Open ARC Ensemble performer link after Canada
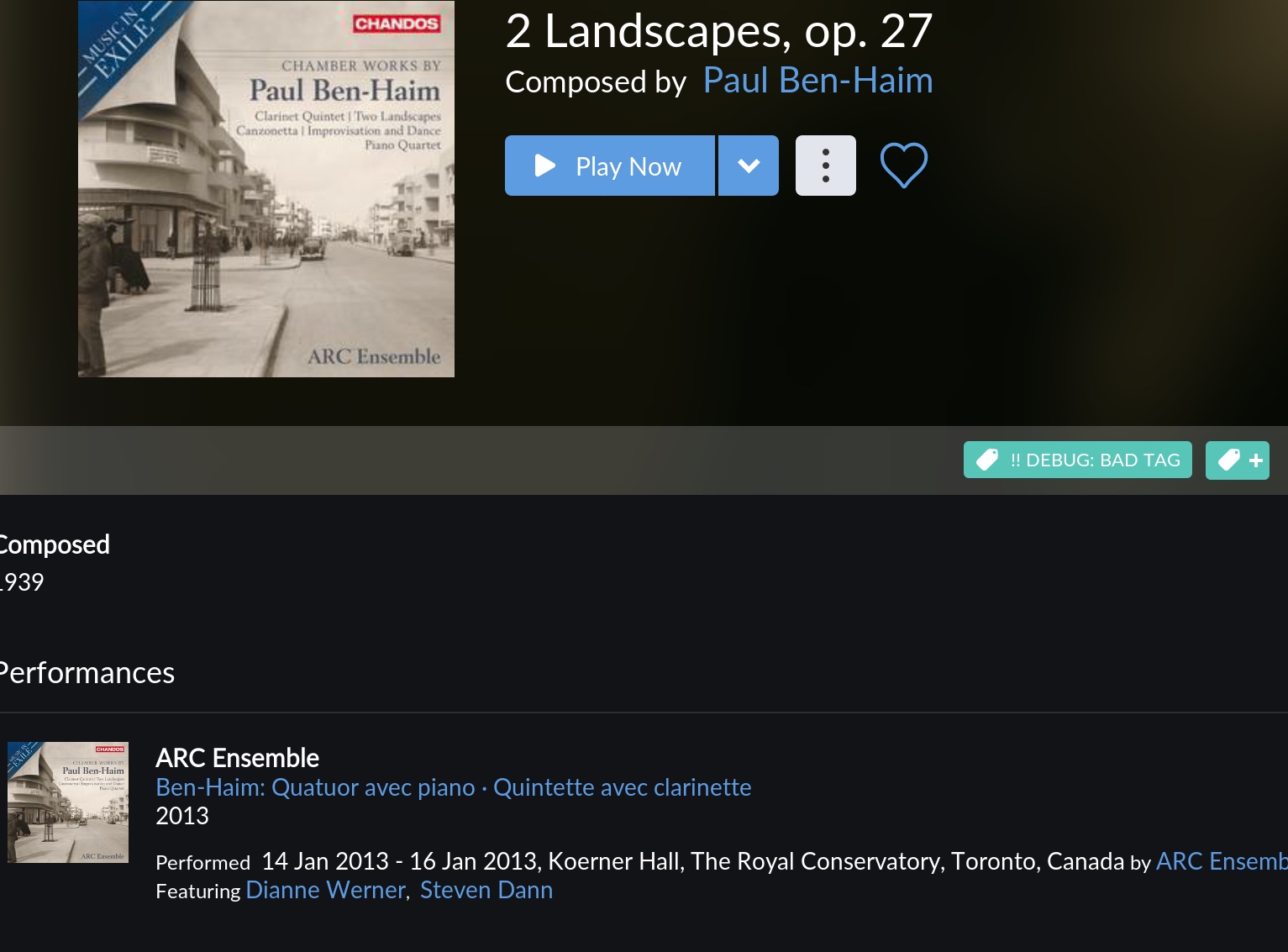The image size is (1288, 952). 1222,861
